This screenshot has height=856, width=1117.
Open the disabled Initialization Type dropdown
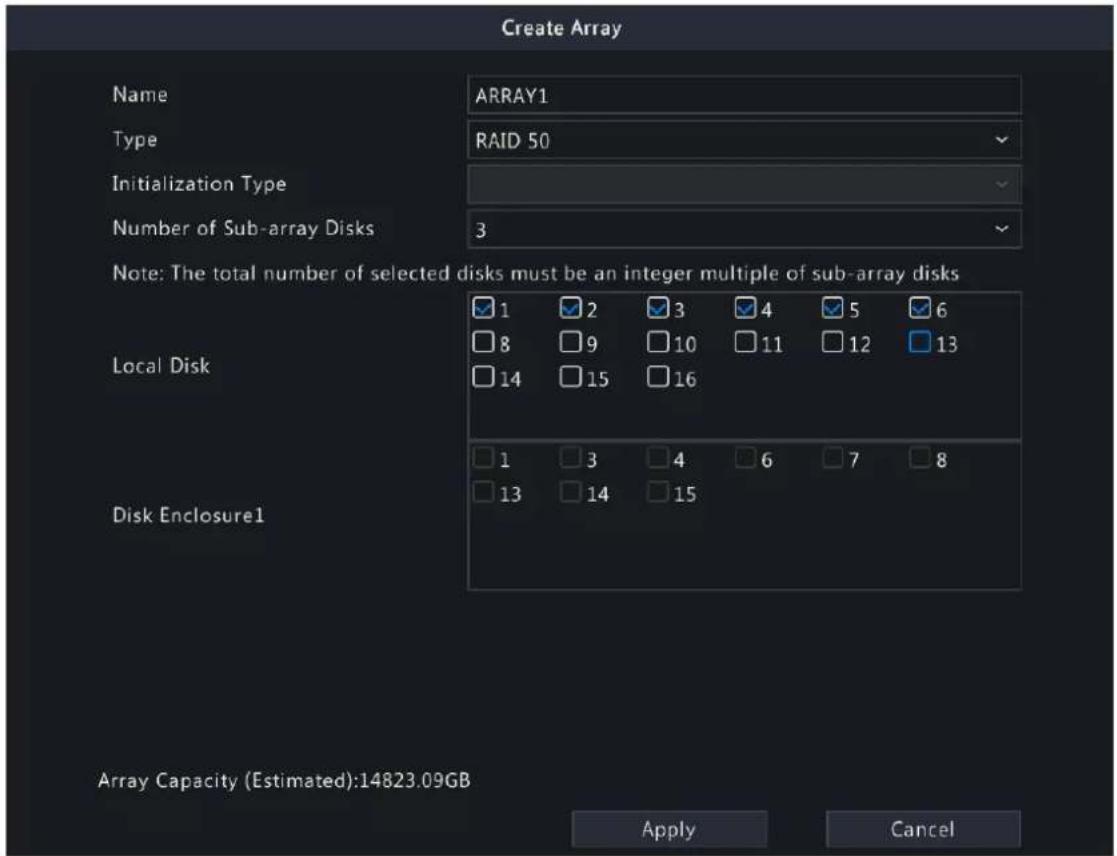pos(744,184)
